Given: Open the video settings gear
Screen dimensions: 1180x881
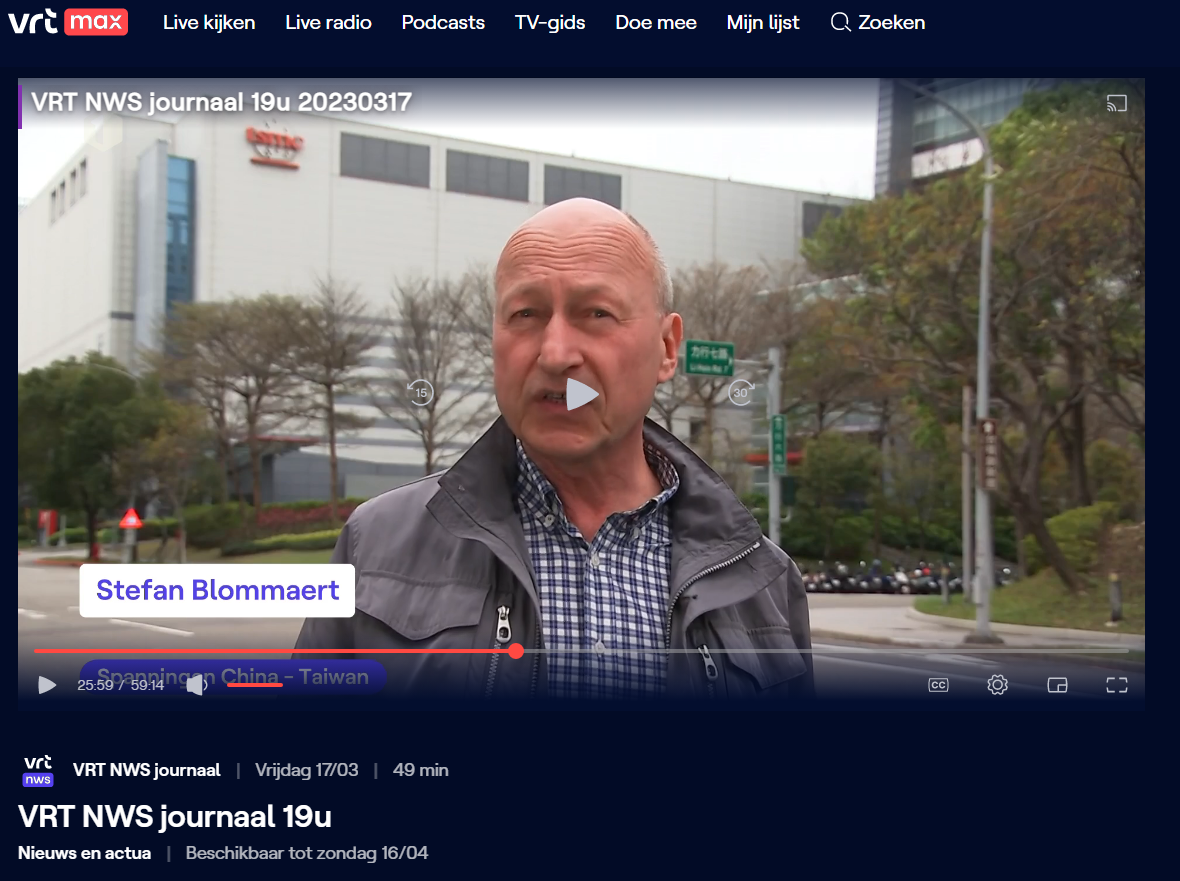Looking at the screenshot, I should point(997,685).
